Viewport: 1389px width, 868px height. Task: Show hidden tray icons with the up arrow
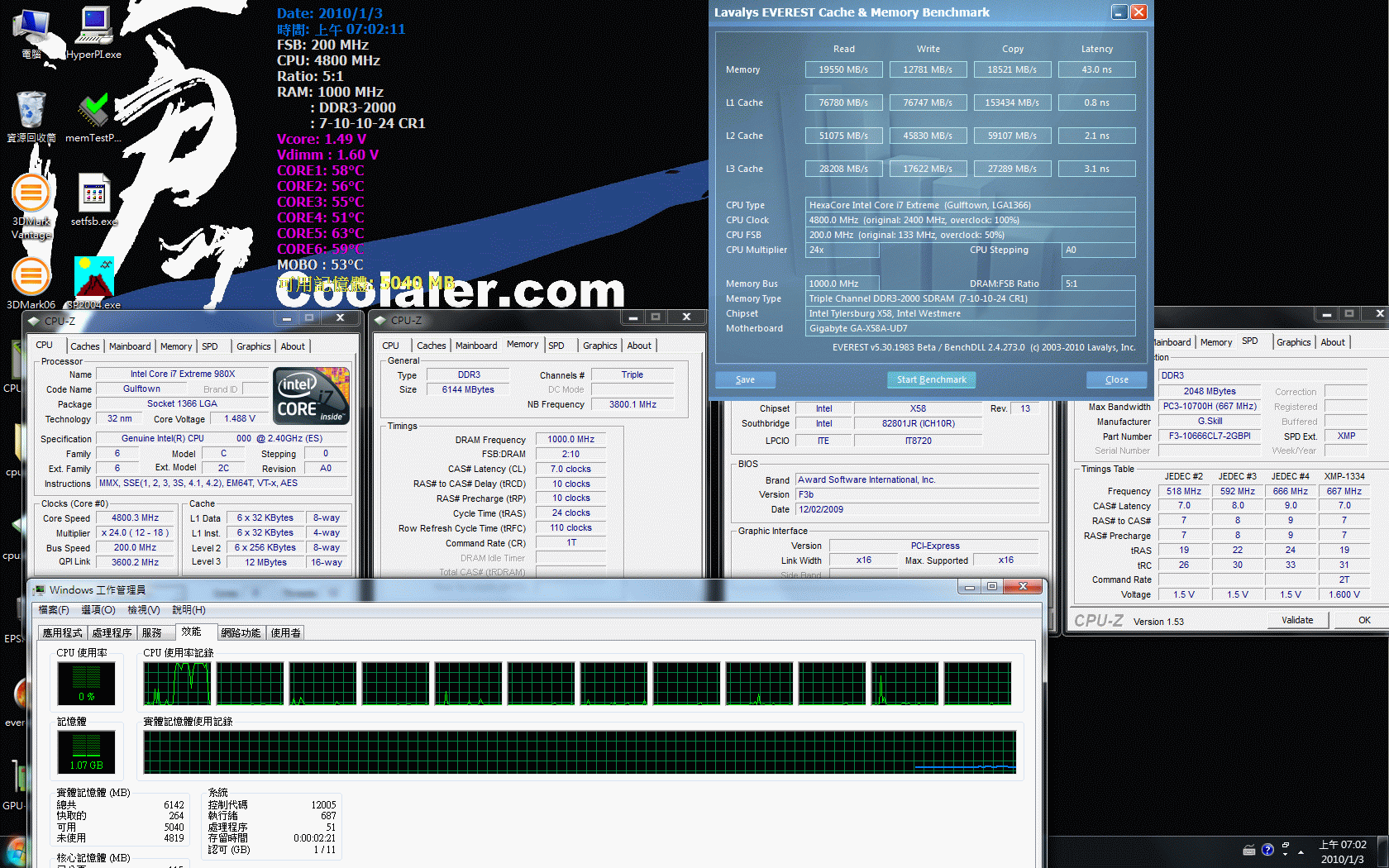1301,851
